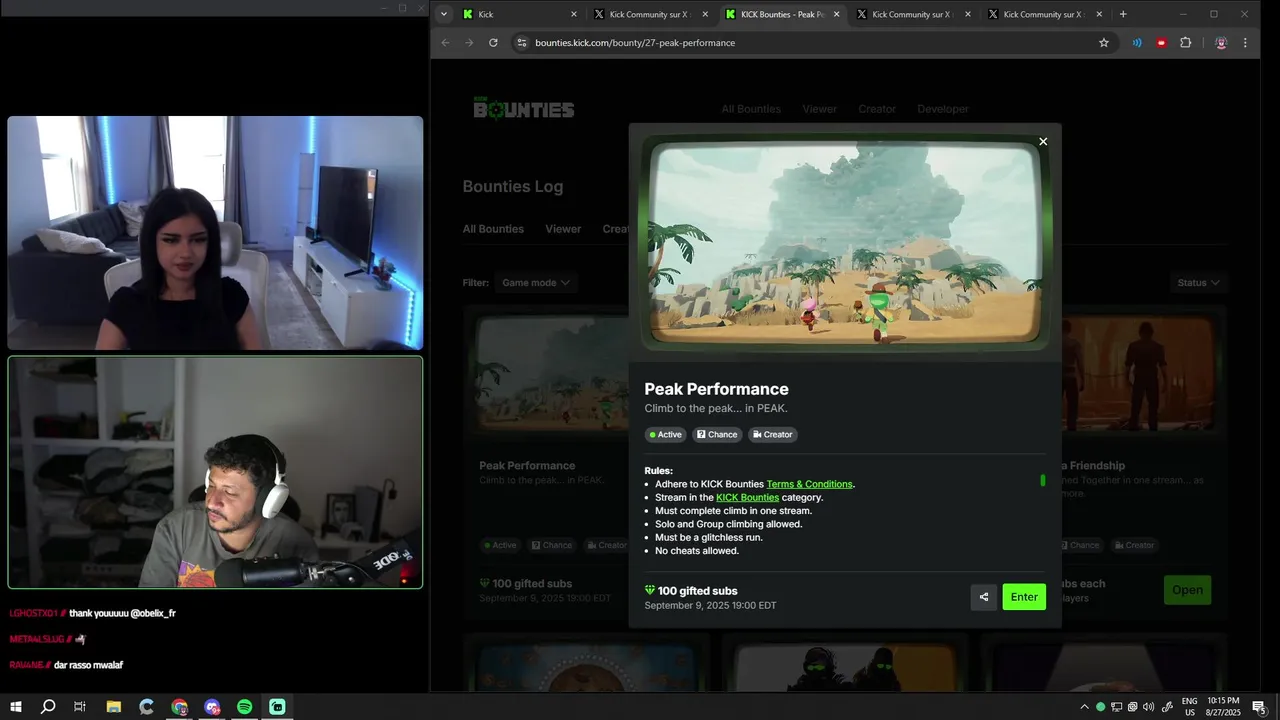Open Spotify from the taskbar
This screenshot has width=1280, height=720.
pos(245,707)
